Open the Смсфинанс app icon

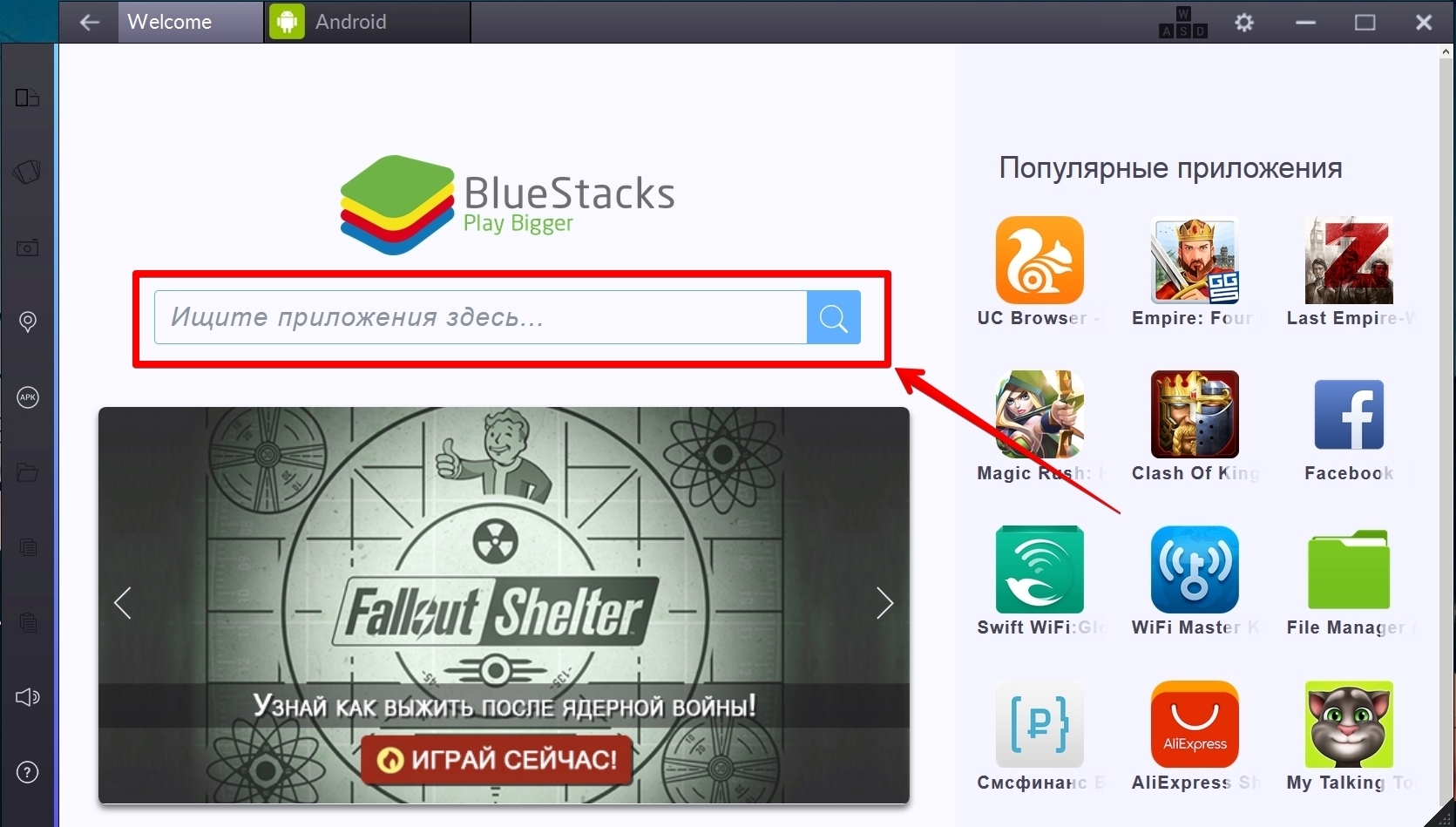point(1040,724)
